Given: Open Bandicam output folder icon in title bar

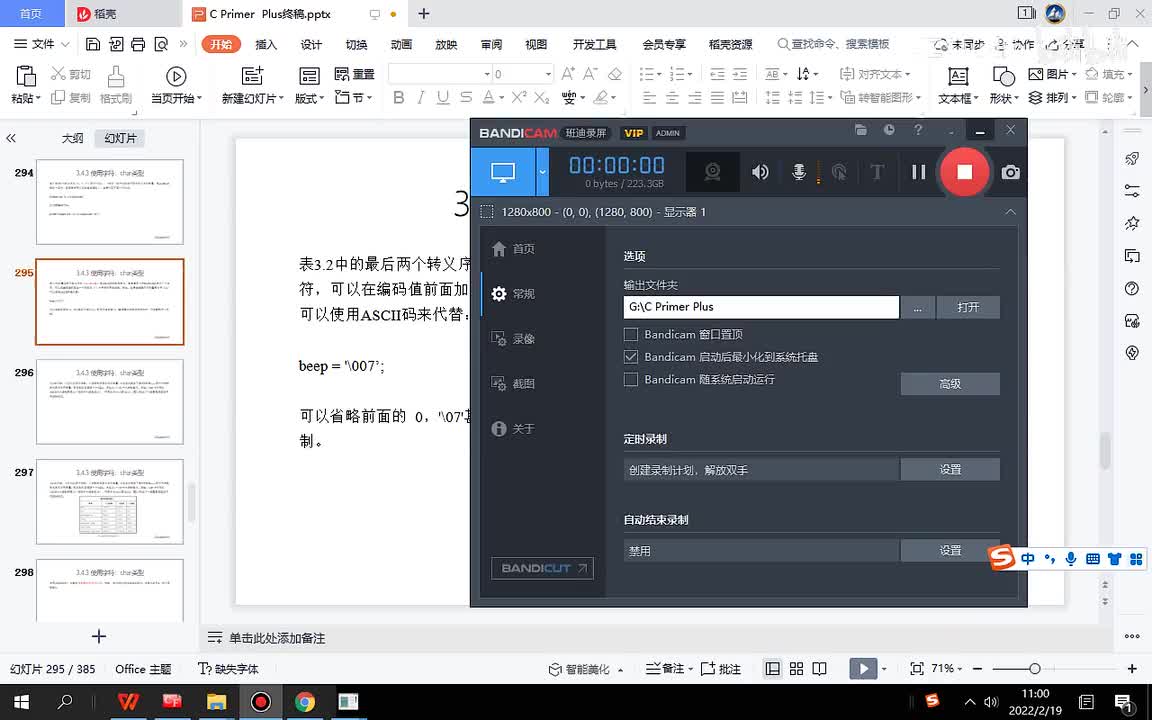Looking at the screenshot, I should tap(861, 130).
